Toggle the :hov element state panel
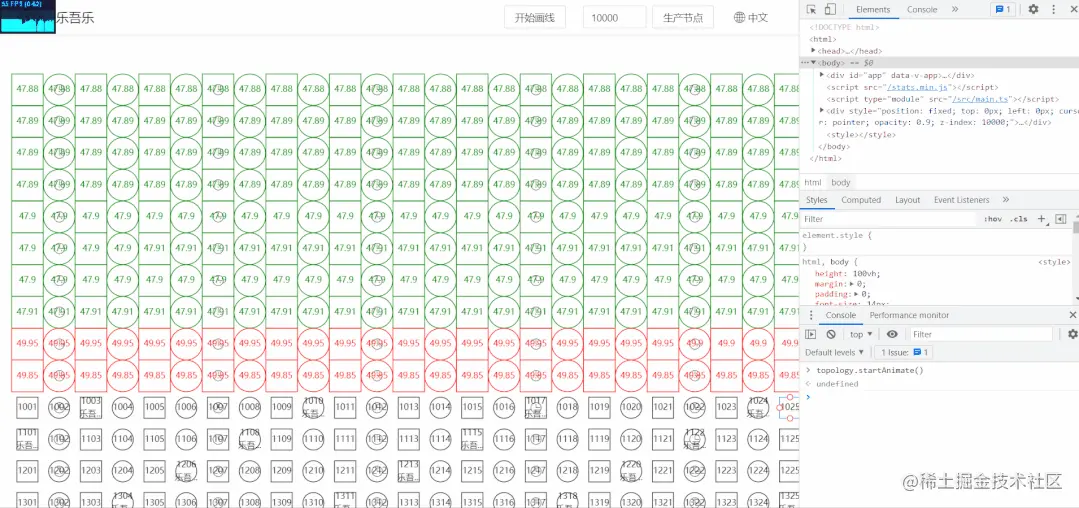Viewport: 1079px width, 508px height. tap(993, 219)
